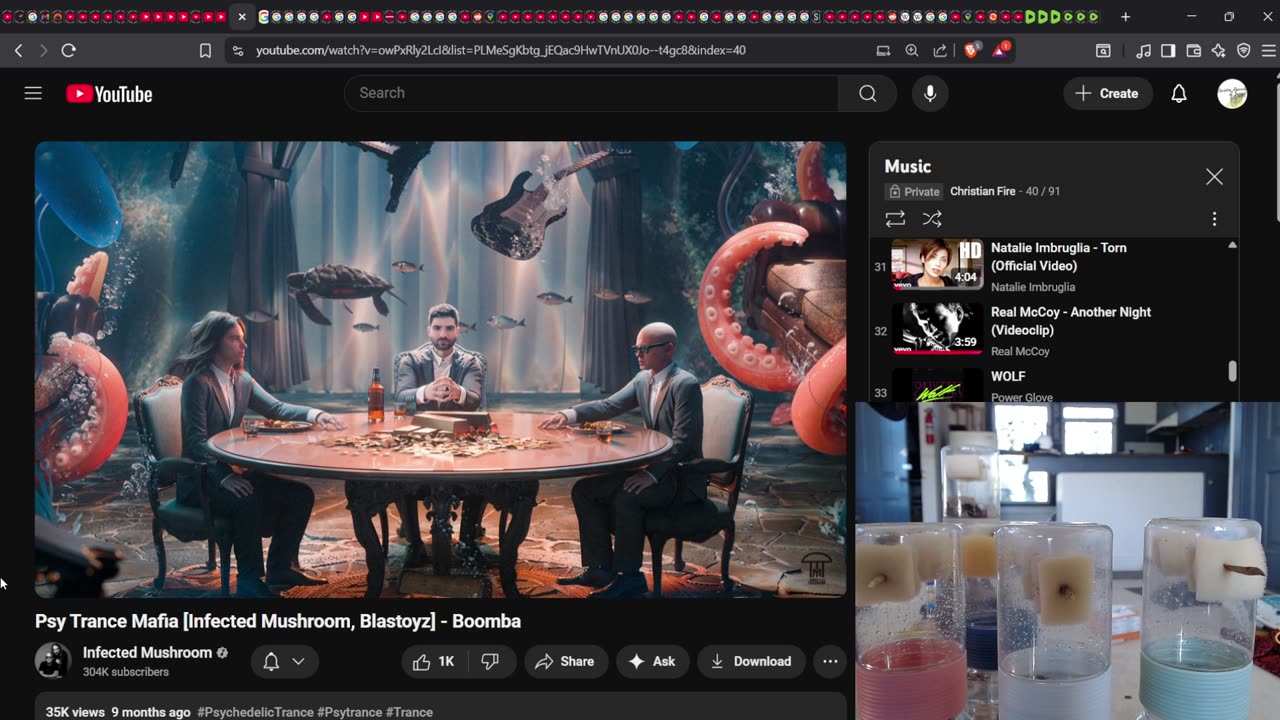
Task: Click the Natalie Imbruglia - Torn title
Action: coord(1059,257)
